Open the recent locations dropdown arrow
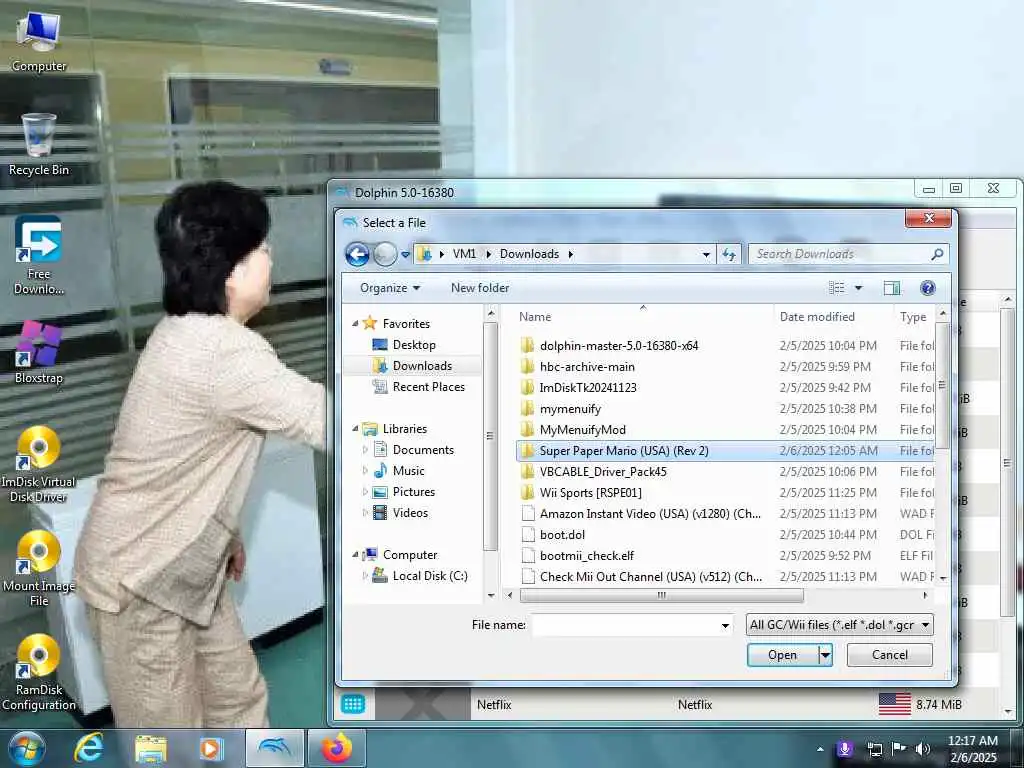This screenshot has height=768, width=1024. click(x=406, y=255)
